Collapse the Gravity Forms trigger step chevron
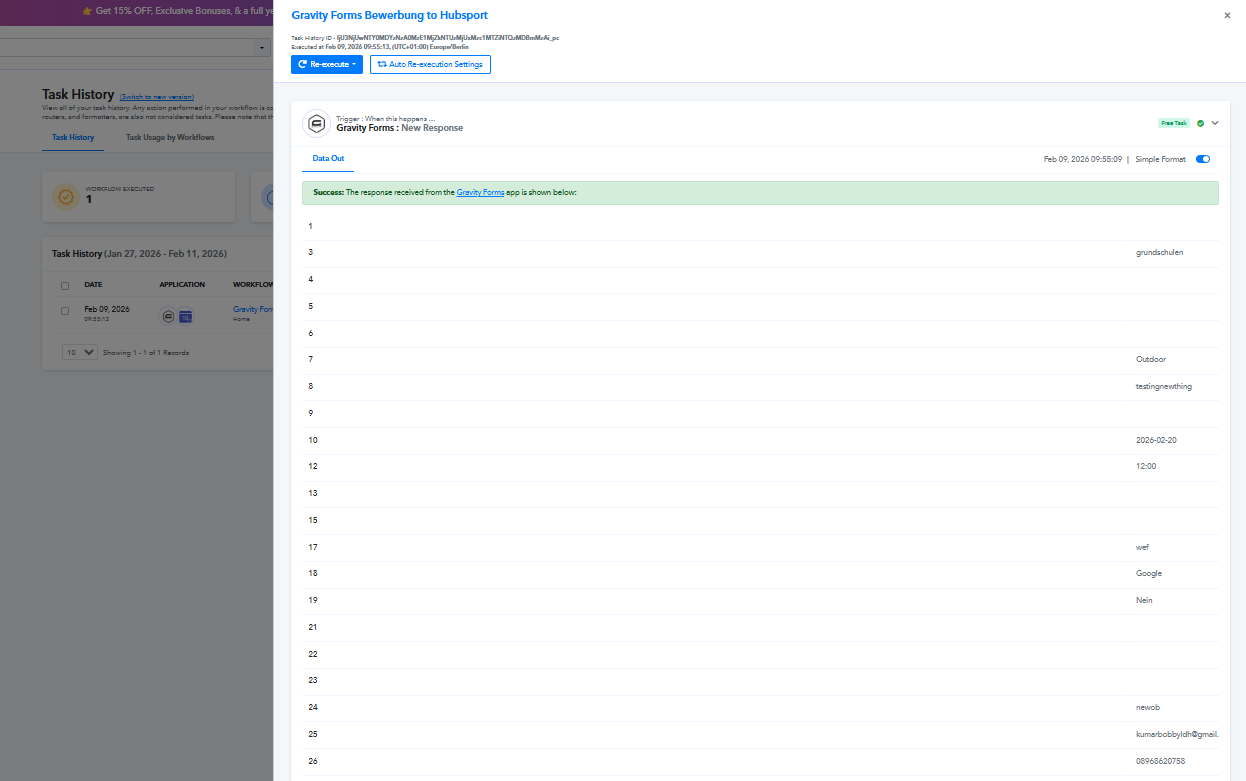This screenshot has width=1246, height=781. pyautogui.click(x=1215, y=123)
